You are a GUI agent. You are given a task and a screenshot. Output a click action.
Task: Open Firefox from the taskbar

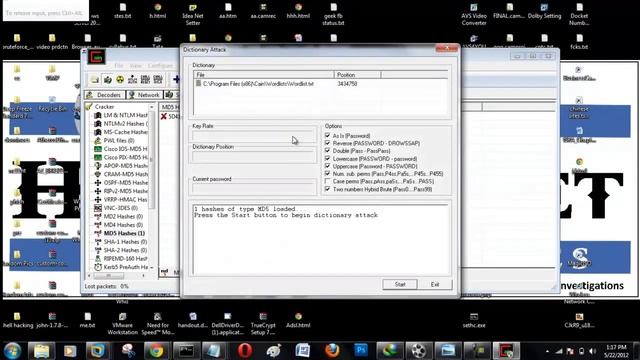(x=332, y=351)
